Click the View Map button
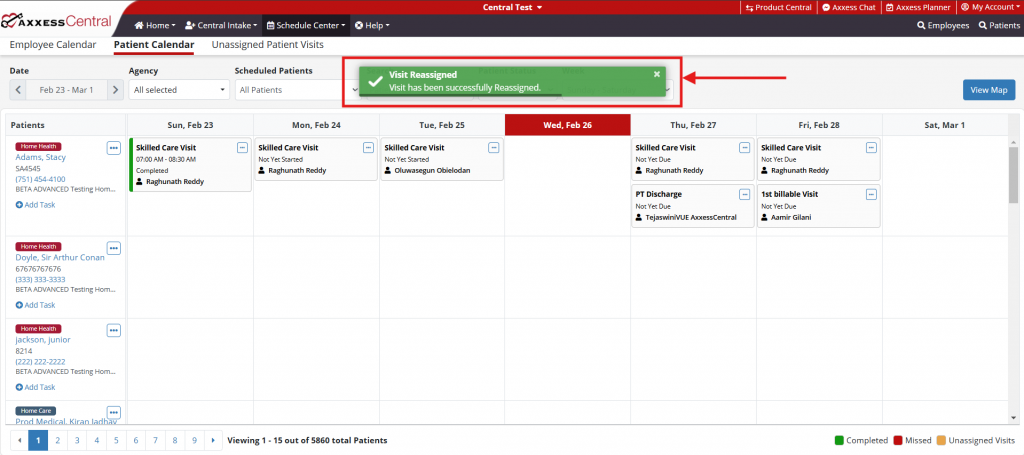Screen dimensions: 1024x455 (988, 90)
